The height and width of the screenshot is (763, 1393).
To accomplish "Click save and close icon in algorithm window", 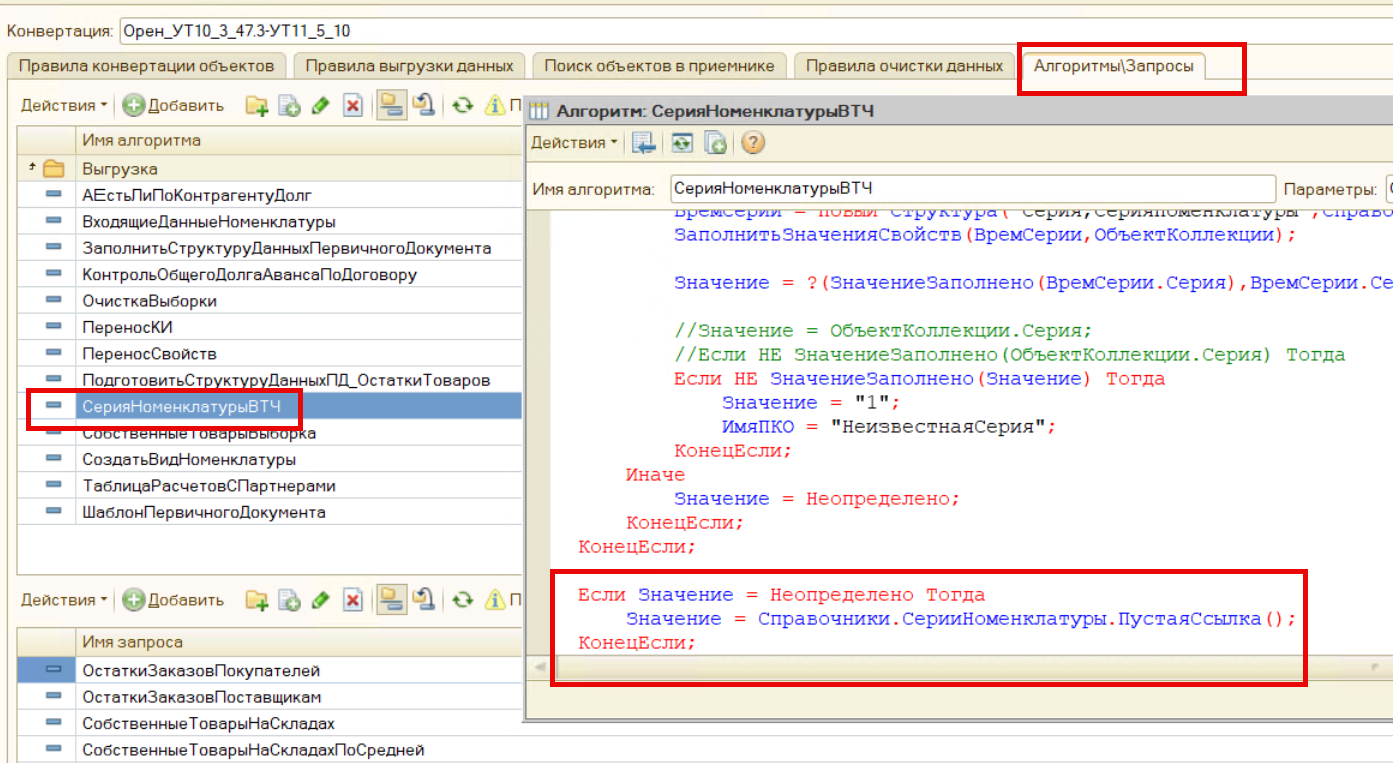I will (x=645, y=143).
